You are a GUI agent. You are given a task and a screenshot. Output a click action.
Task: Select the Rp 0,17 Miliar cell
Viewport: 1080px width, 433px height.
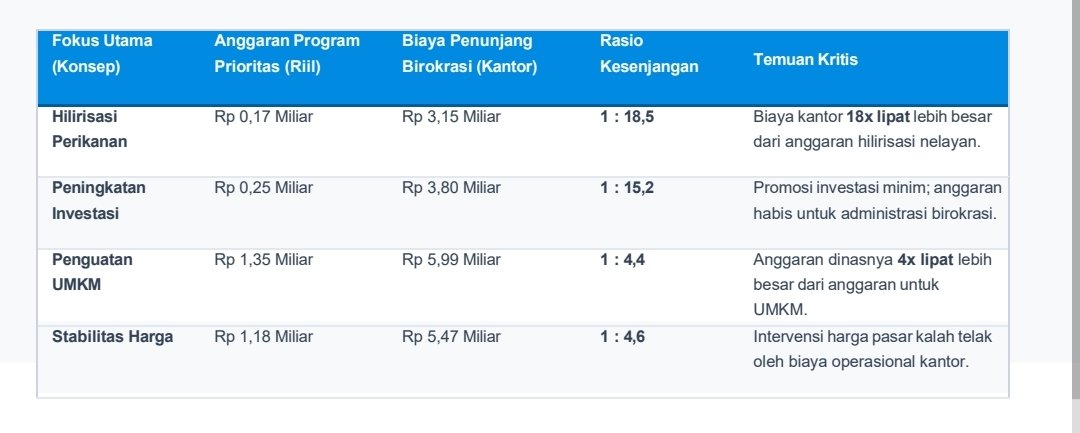click(x=263, y=117)
